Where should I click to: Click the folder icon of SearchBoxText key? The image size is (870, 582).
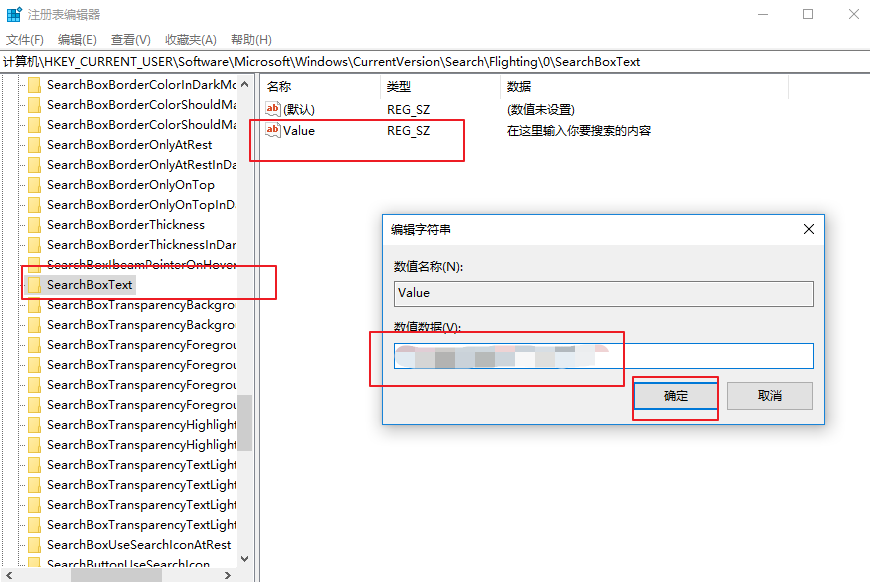[35, 284]
